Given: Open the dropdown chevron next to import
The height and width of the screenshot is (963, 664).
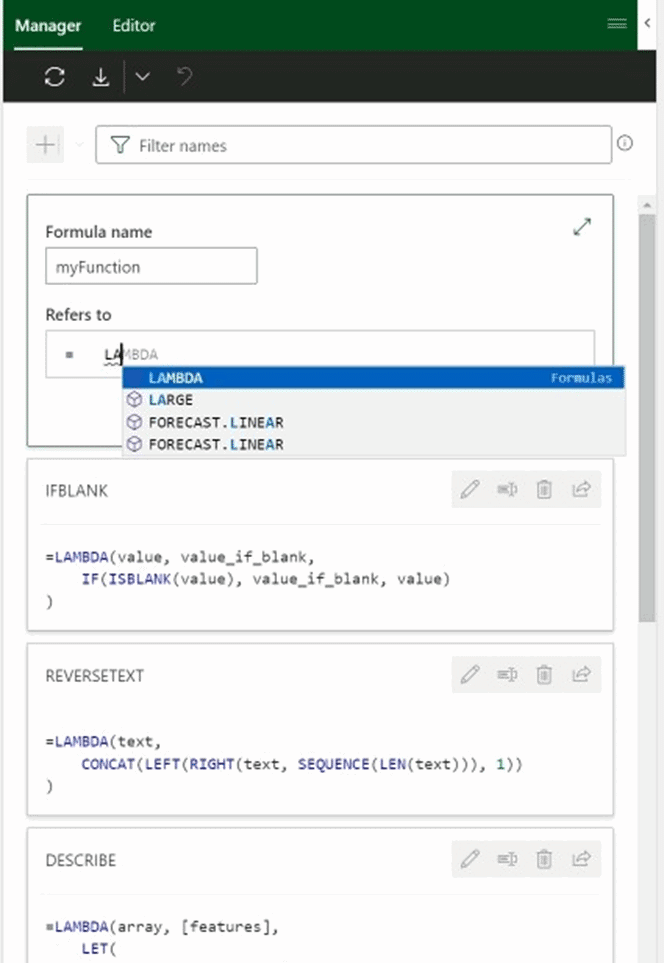Looking at the screenshot, I should click(143, 78).
